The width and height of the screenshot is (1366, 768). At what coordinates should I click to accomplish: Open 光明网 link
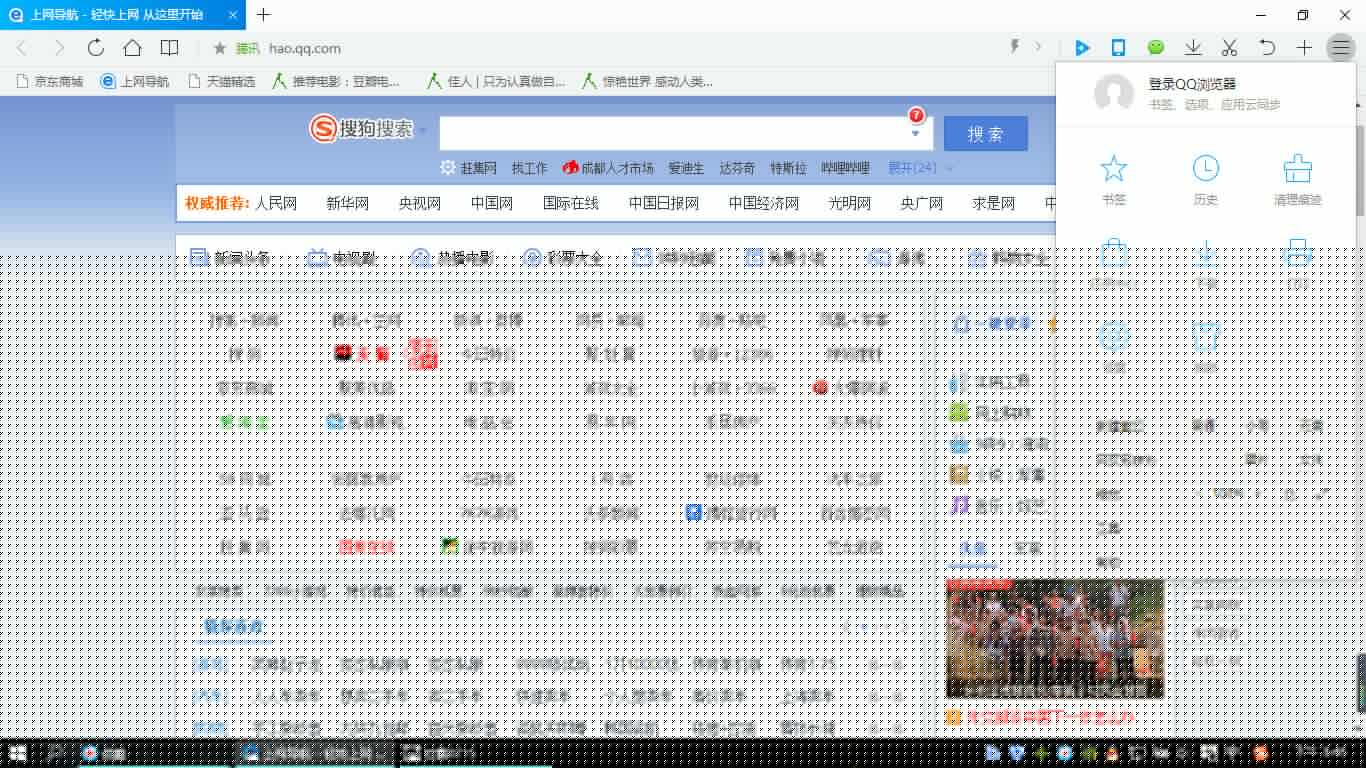click(850, 203)
